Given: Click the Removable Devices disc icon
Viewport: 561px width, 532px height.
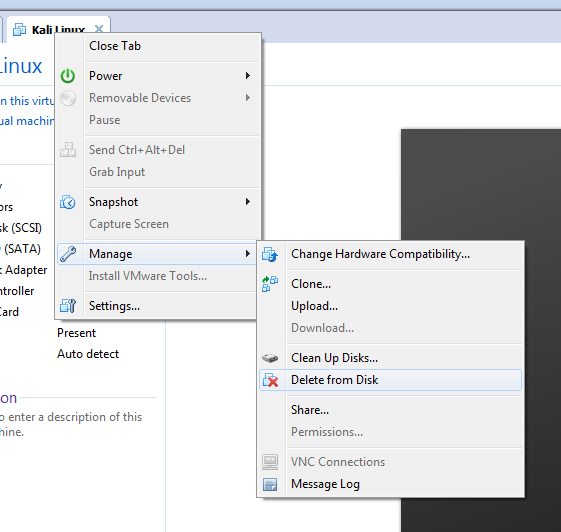Looking at the screenshot, I should (x=68, y=98).
